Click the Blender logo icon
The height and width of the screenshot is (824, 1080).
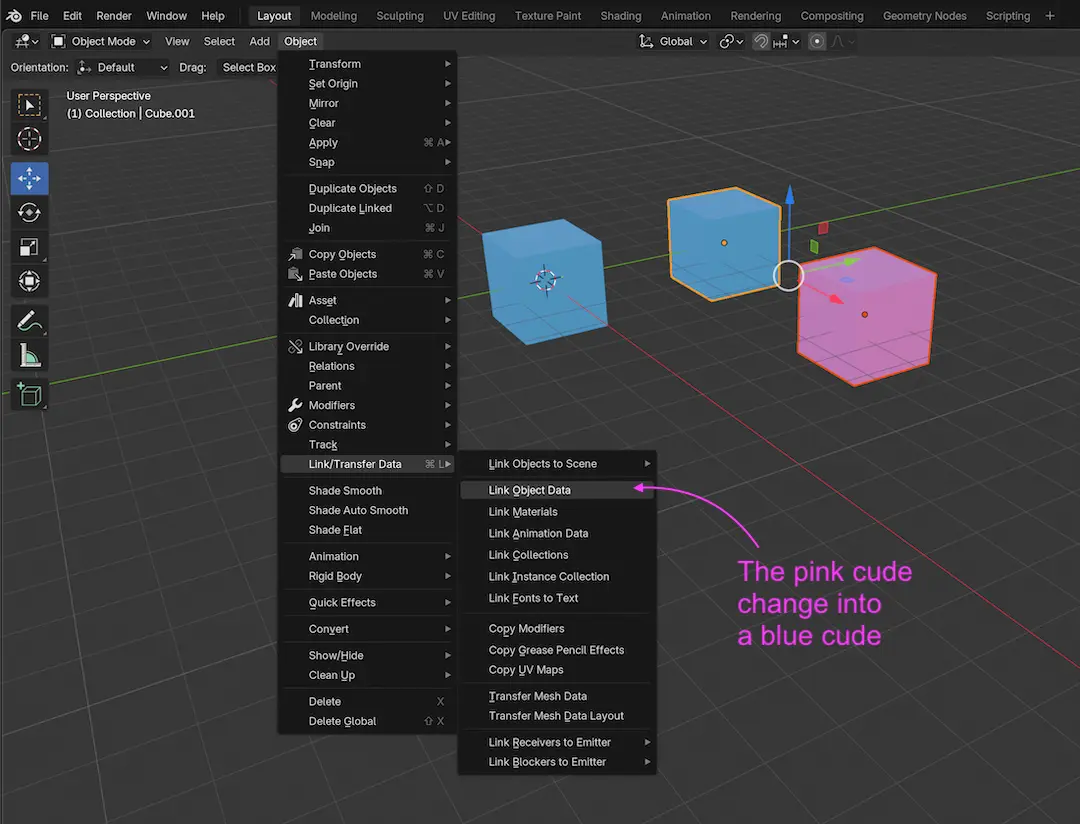(x=14, y=15)
